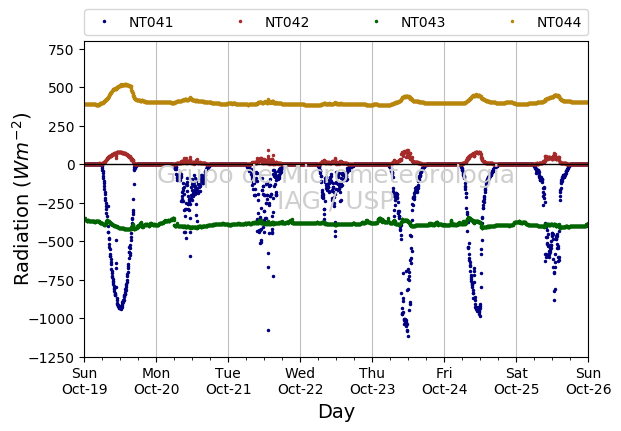Click the −500 y-axis tick label
The height and width of the screenshot is (431, 621).
pyautogui.click(x=56, y=242)
